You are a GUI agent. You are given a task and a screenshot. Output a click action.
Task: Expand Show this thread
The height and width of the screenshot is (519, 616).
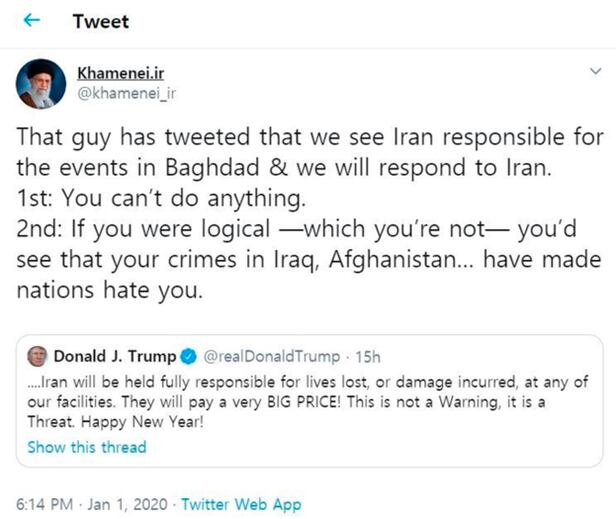click(86, 447)
